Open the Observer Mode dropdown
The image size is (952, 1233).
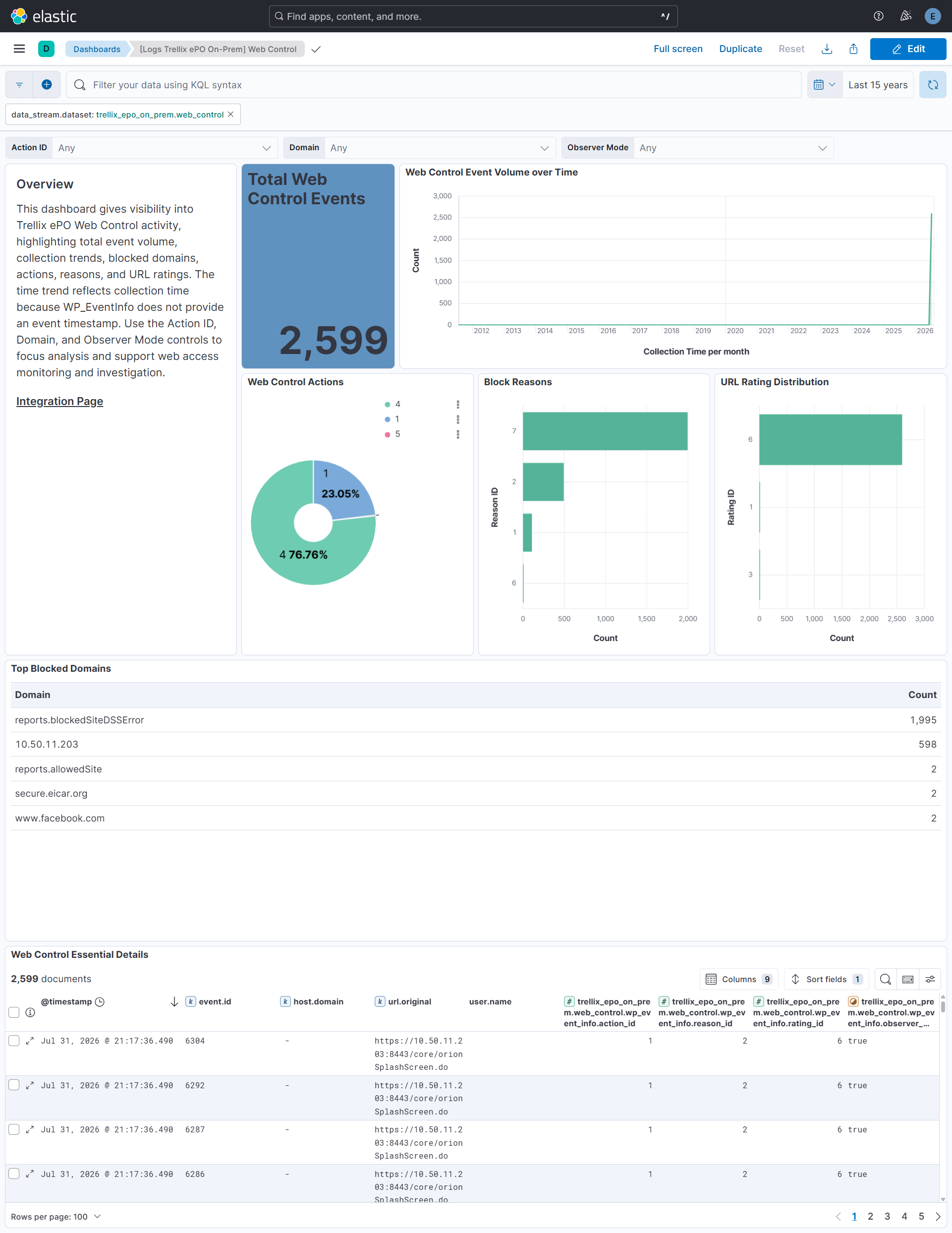(x=733, y=148)
